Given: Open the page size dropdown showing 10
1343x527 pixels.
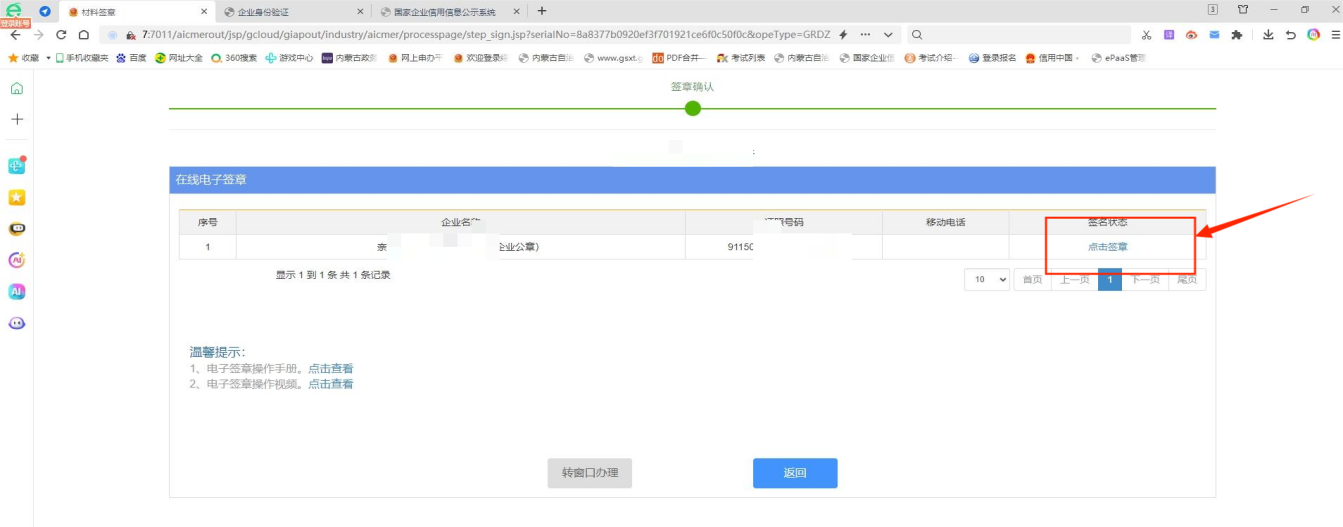Looking at the screenshot, I should click(x=987, y=280).
